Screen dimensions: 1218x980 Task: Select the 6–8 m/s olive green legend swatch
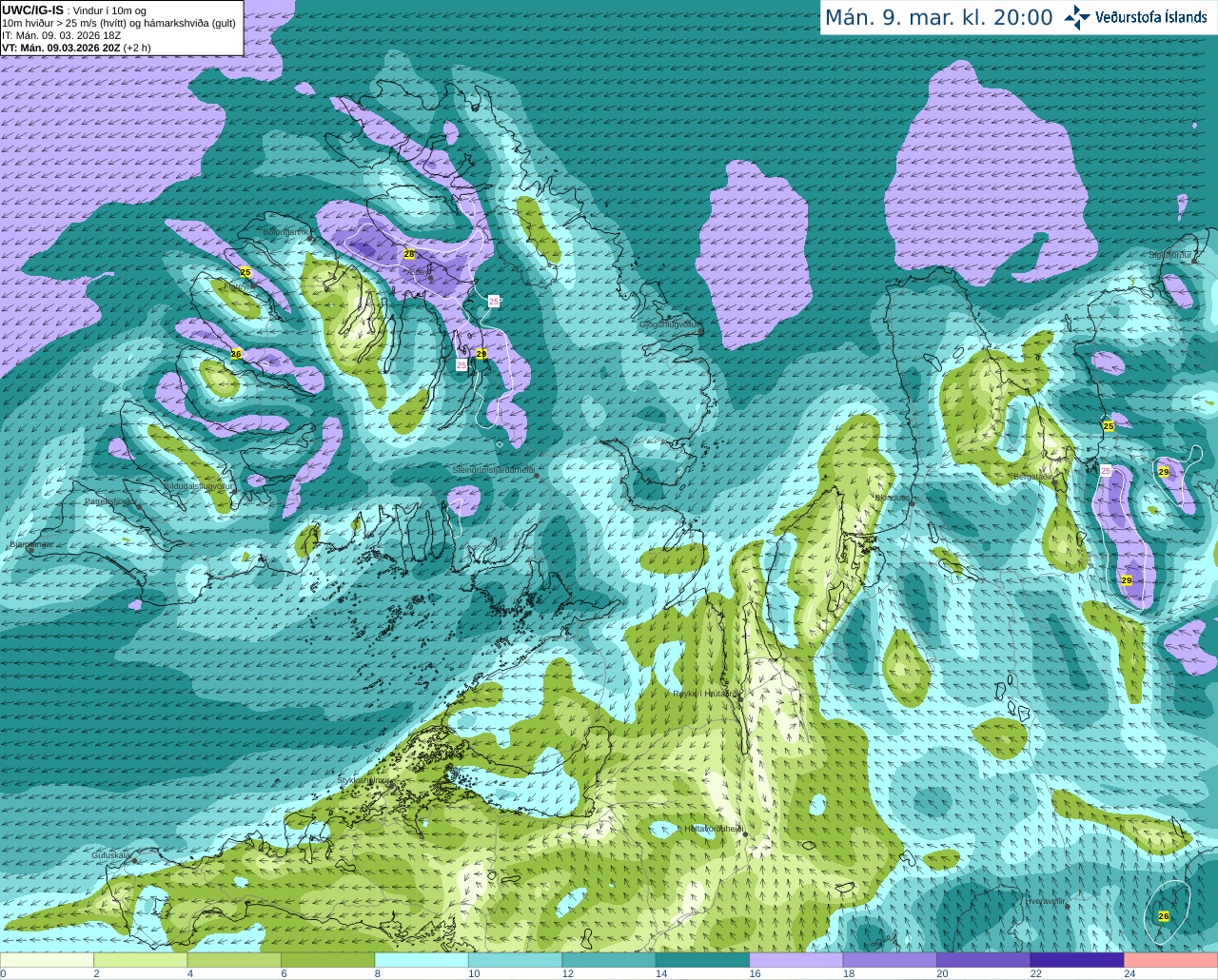[328, 960]
